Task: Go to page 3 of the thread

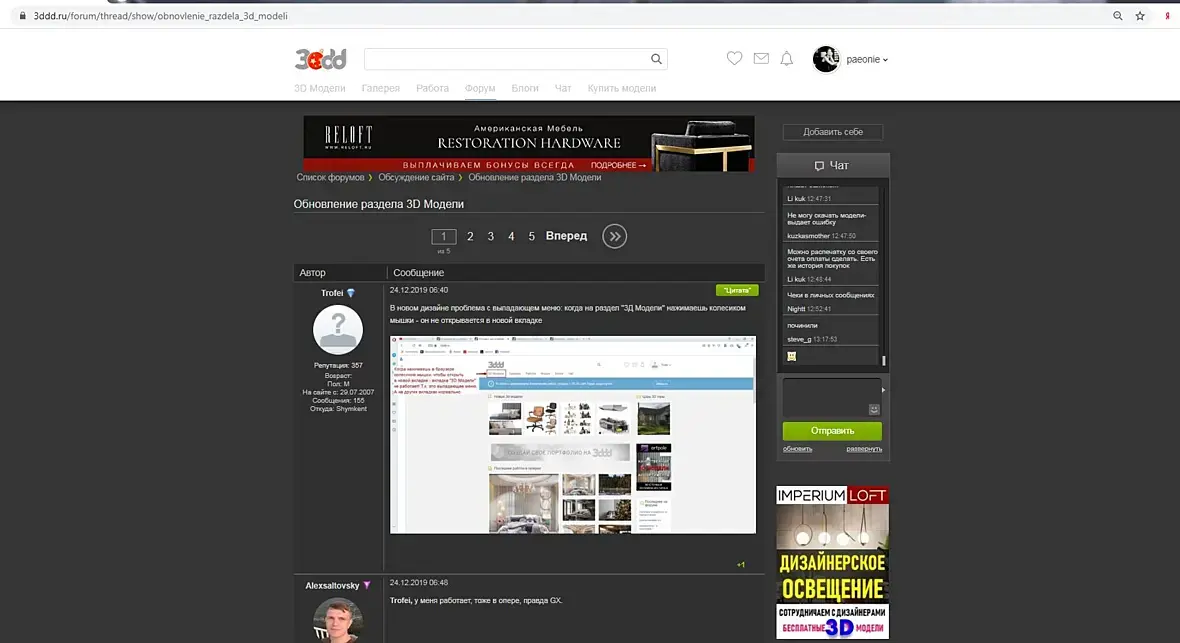Action: [491, 236]
